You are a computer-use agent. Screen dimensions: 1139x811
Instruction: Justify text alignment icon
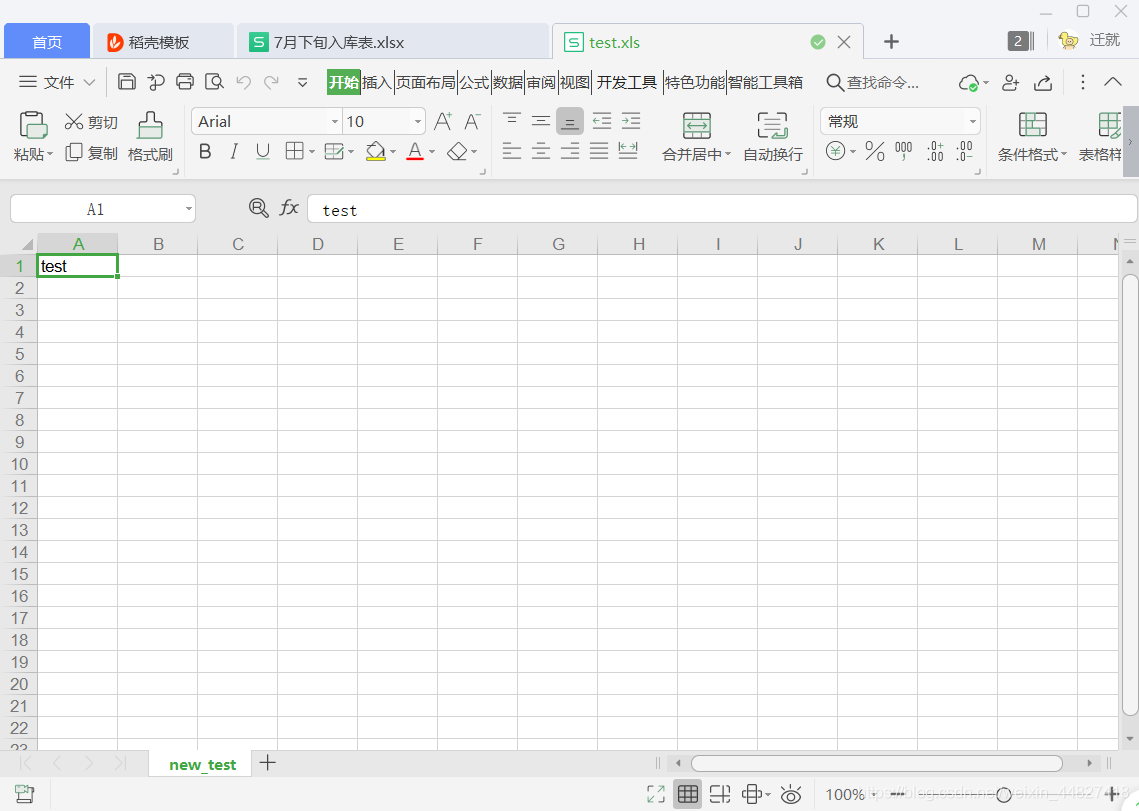click(x=599, y=151)
